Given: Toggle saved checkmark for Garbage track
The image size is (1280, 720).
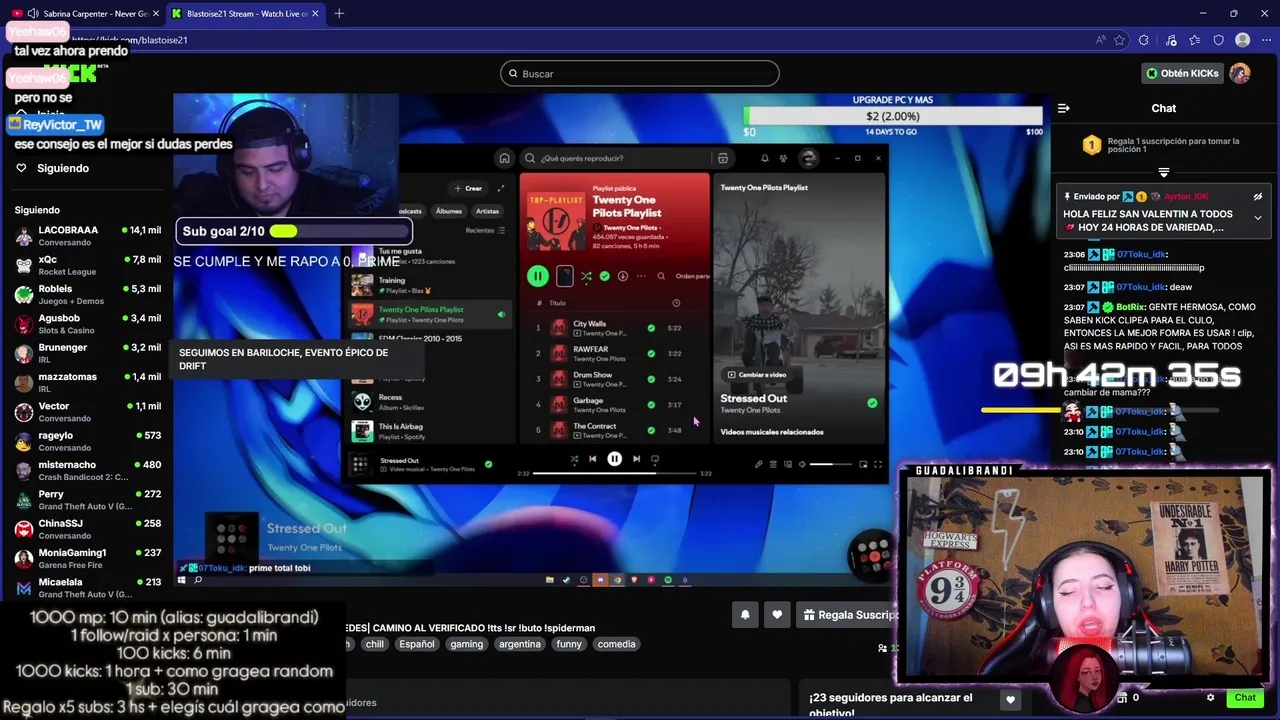Looking at the screenshot, I should click(x=651, y=405).
